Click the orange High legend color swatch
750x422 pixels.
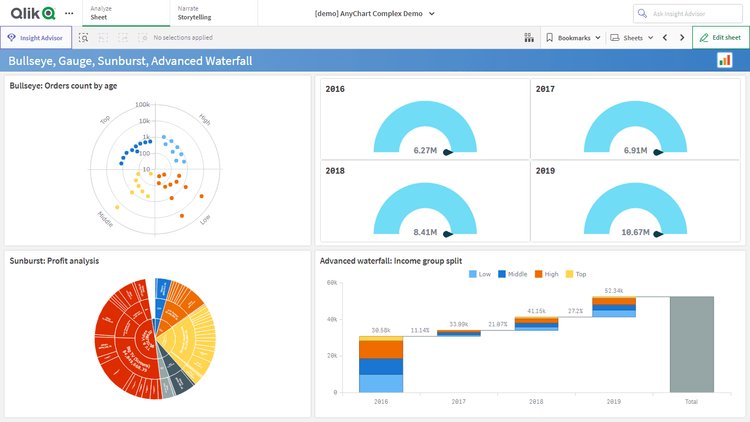538,273
